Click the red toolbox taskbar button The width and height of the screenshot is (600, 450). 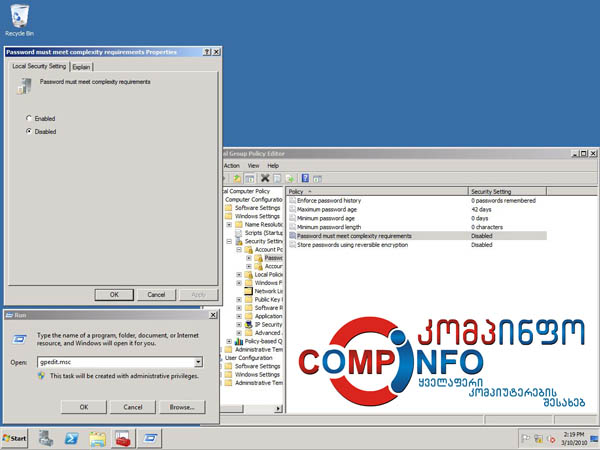pyautogui.click(x=123, y=439)
